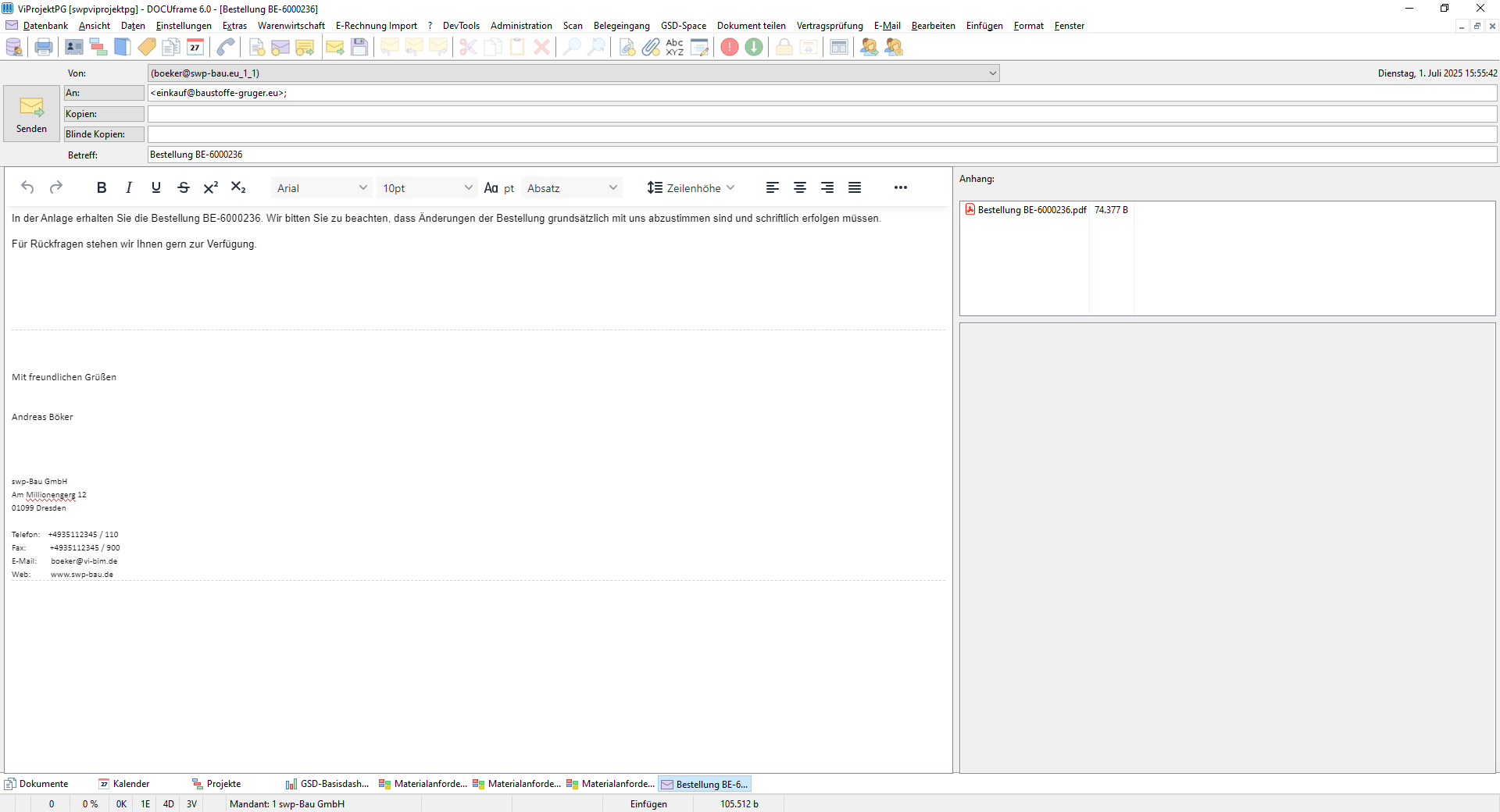The height and width of the screenshot is (812, 1500).
Task: Click the form with pencil icon
Action: [x=699, y=48]
